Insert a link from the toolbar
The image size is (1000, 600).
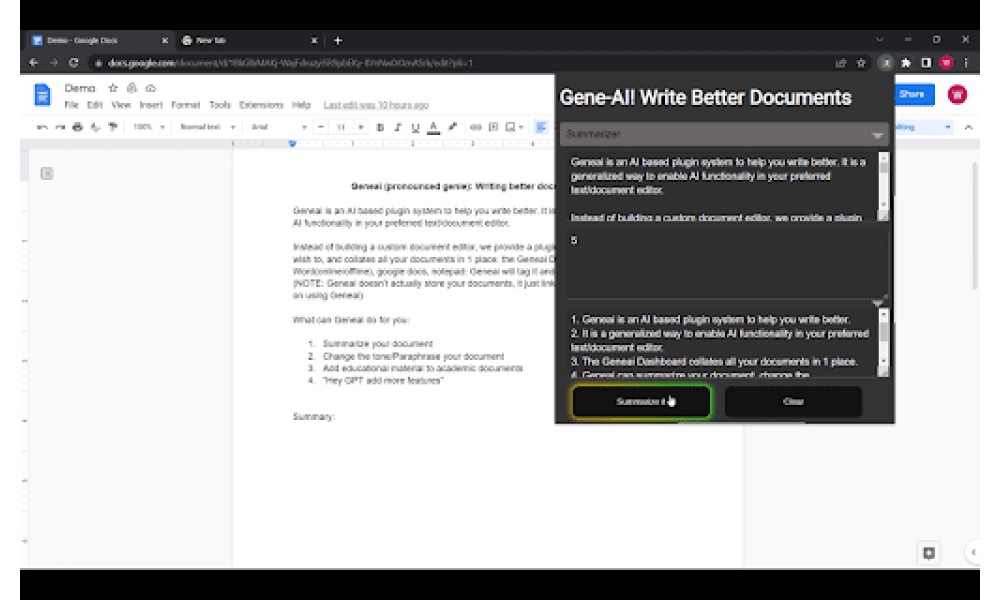point(475,127)
